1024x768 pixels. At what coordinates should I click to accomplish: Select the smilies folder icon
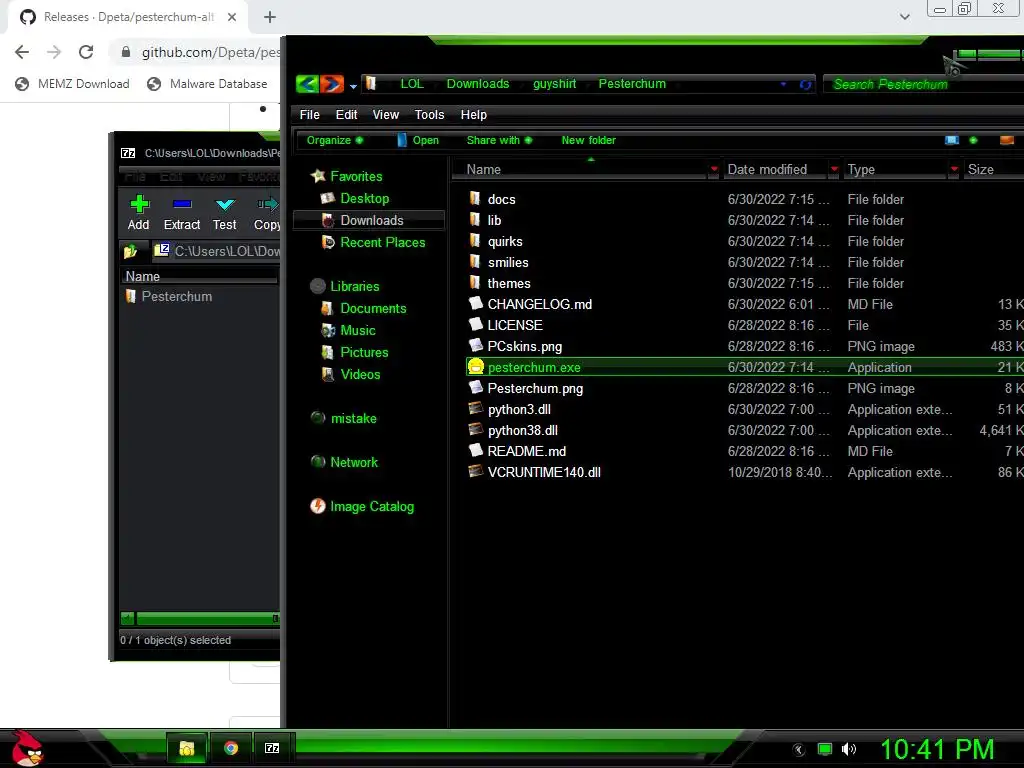(x=475, y=261)
